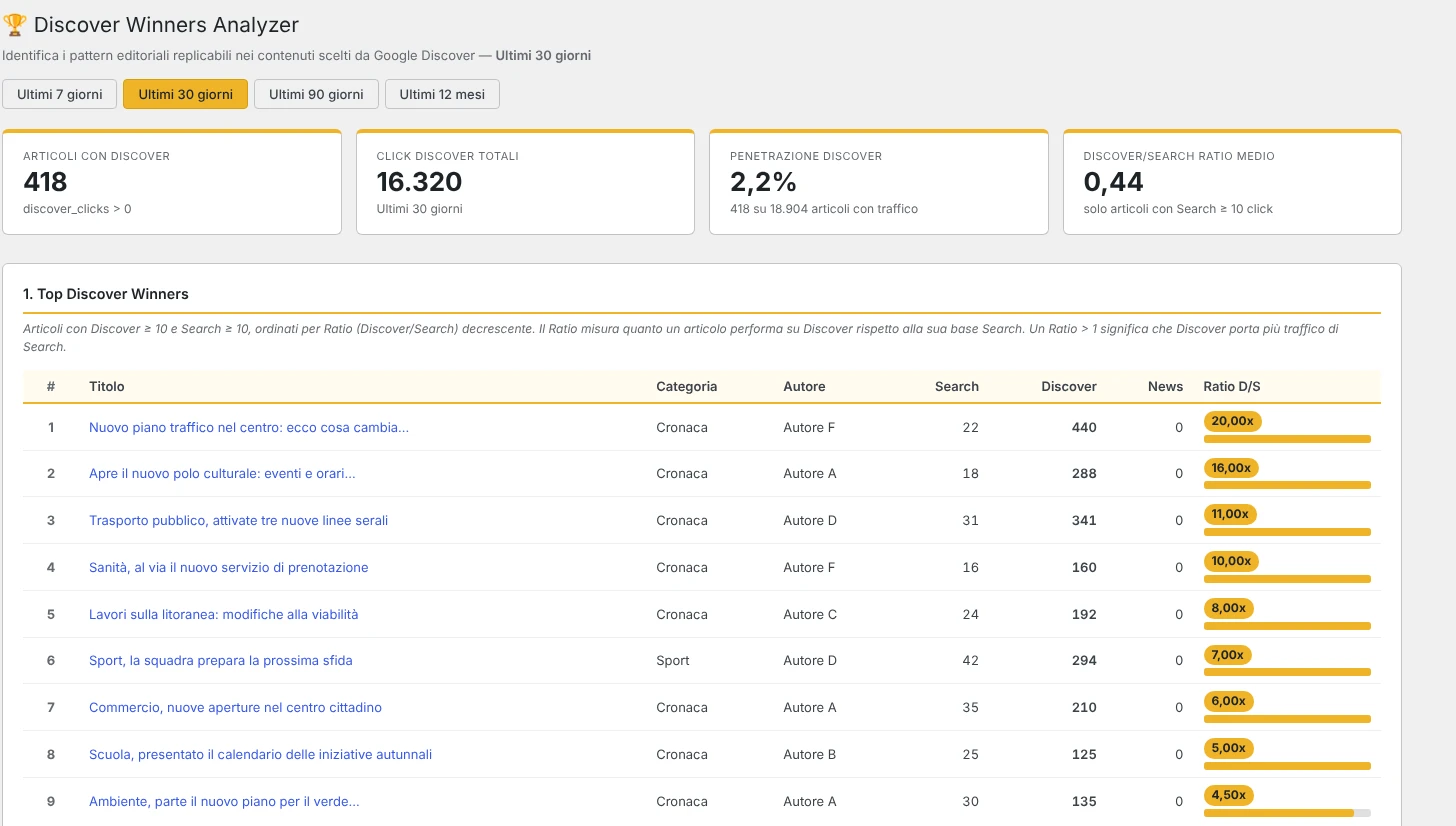Select the Ultimi 12 mesi range

coord(442,94)
